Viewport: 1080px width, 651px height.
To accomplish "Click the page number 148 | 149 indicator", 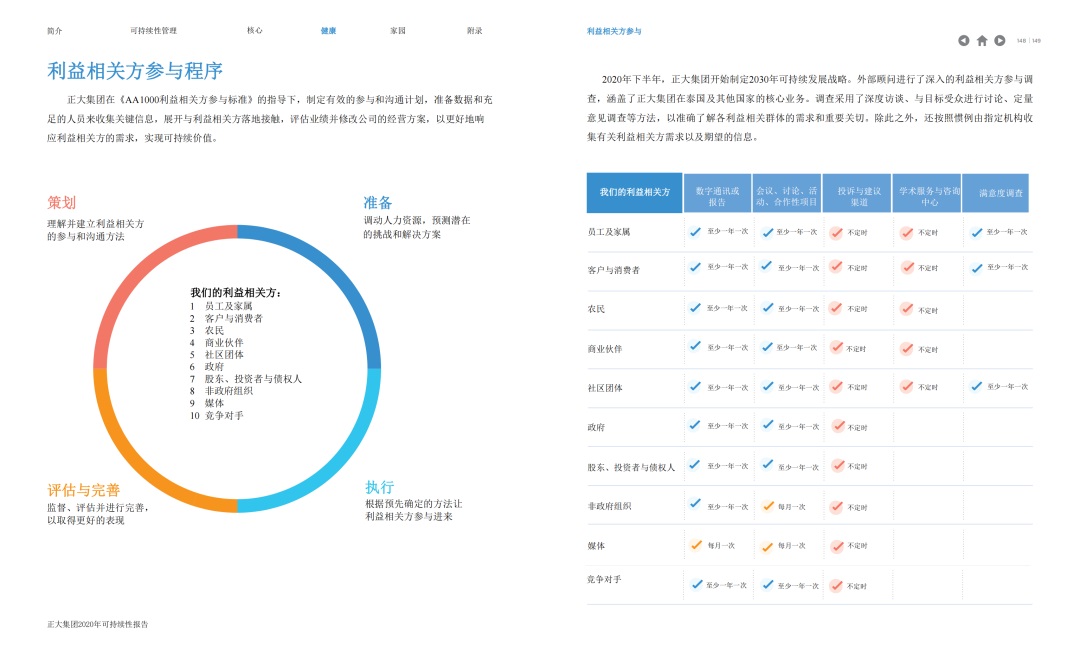I will 1029,41.
